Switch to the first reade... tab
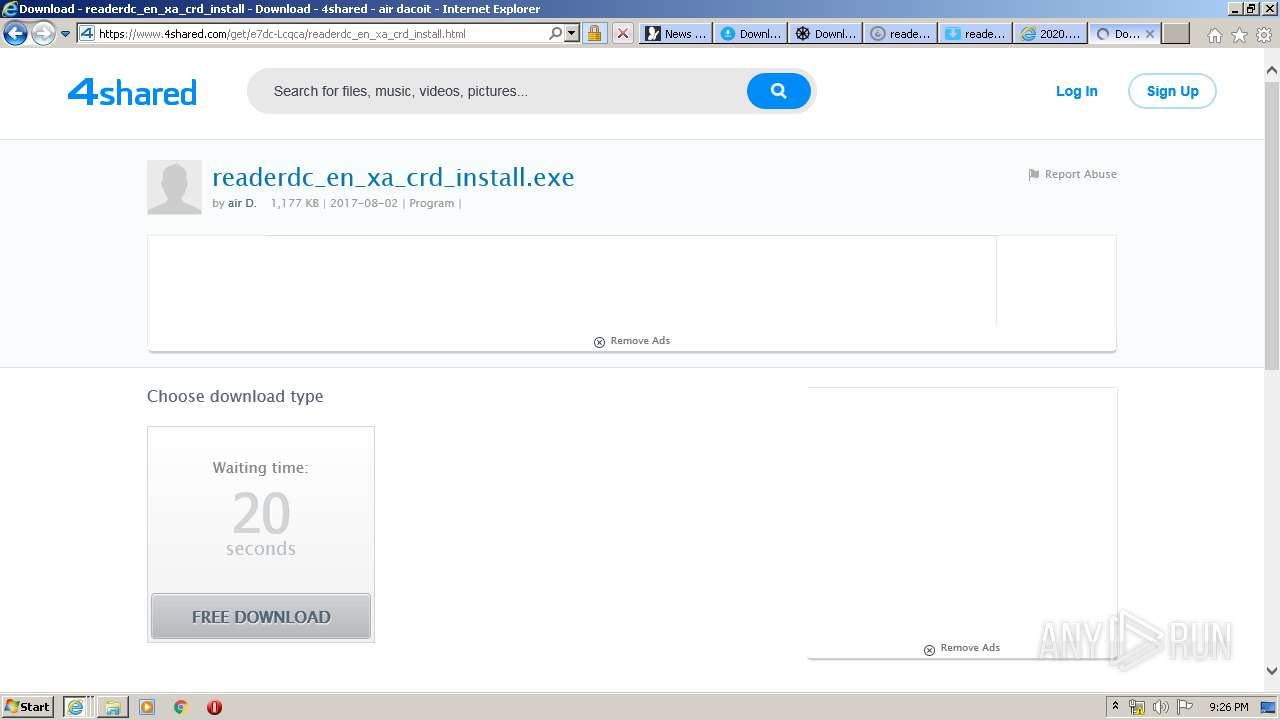 (900, 33)
